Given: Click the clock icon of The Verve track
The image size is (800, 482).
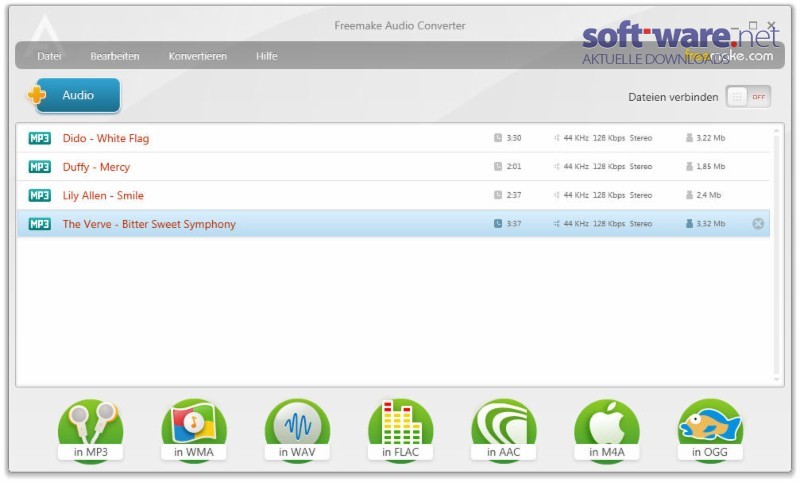Looking at the screenshot, I should coord(498,223).
